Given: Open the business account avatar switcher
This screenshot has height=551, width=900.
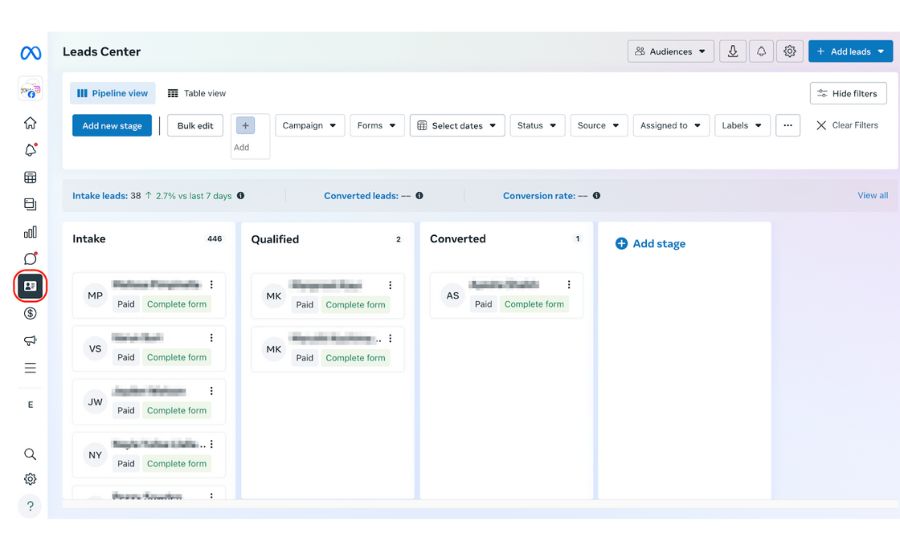Looking at the screenshot, I should tap(30, 89).
